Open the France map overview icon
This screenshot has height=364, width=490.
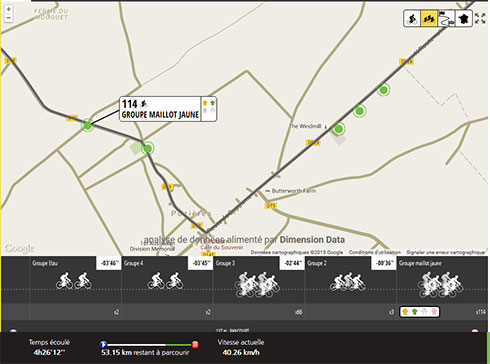tap(464, 18)
